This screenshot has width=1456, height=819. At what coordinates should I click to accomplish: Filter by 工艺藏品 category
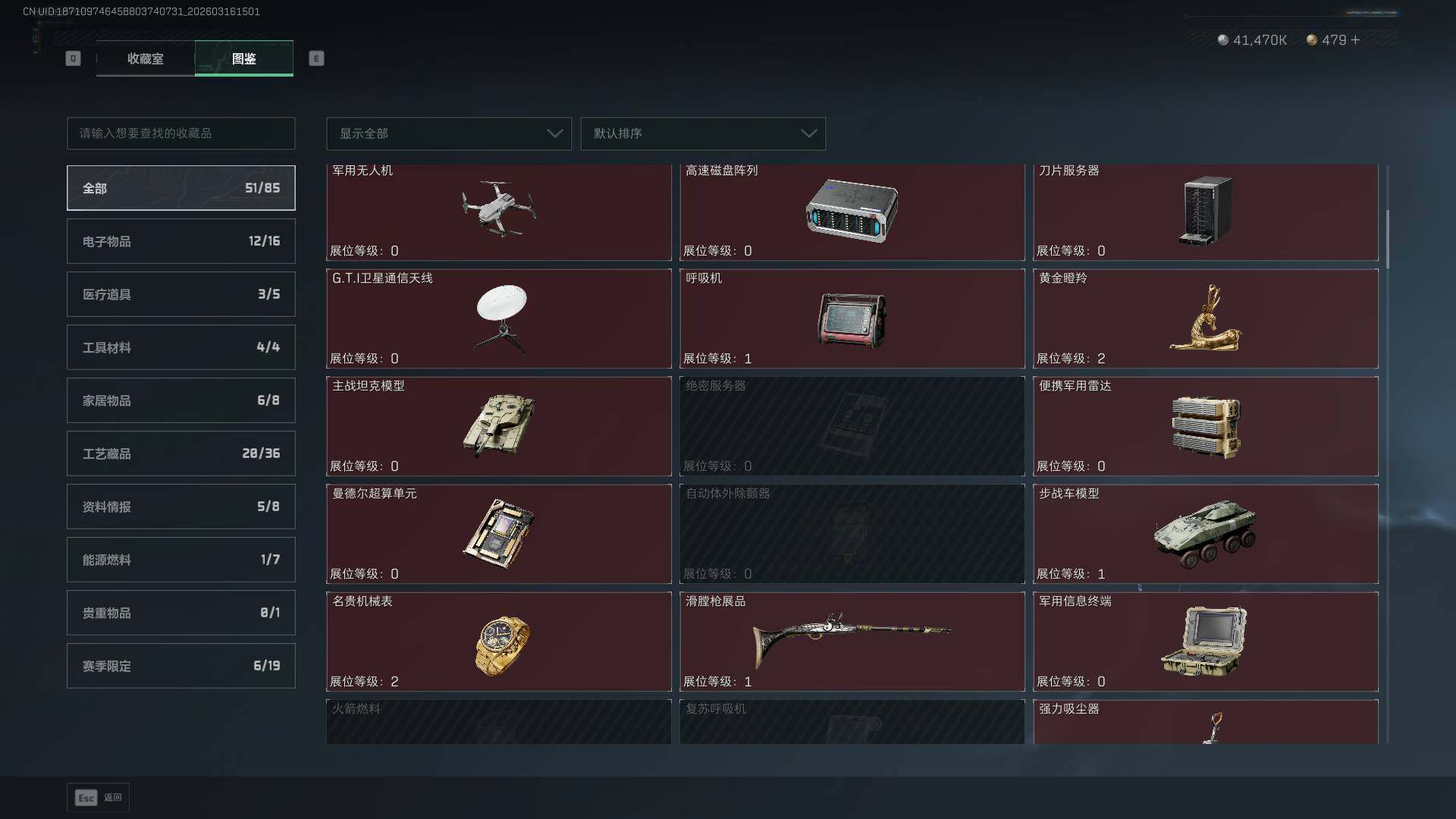181,453
